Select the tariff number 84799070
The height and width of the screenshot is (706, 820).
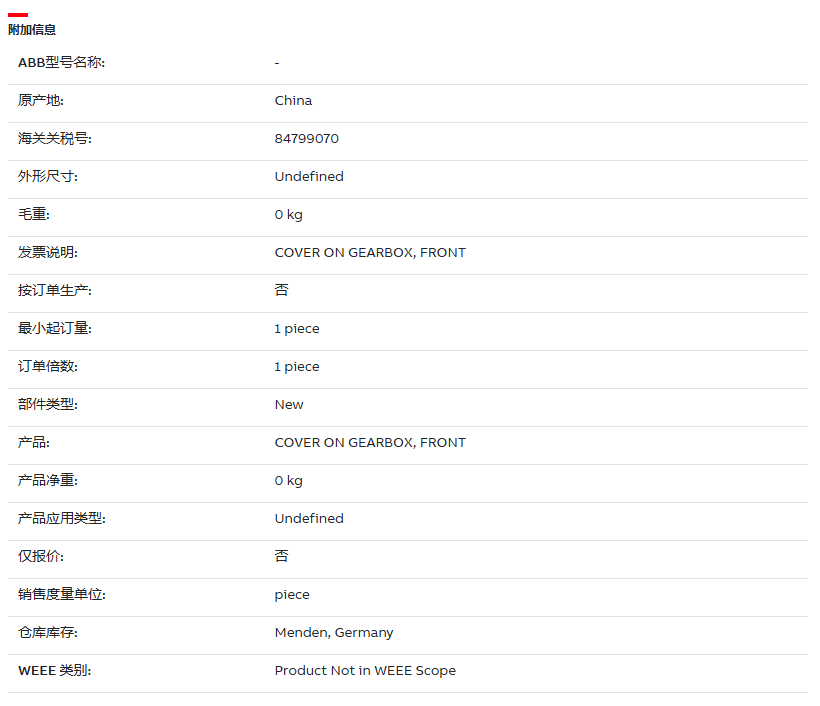click(306, 139)
